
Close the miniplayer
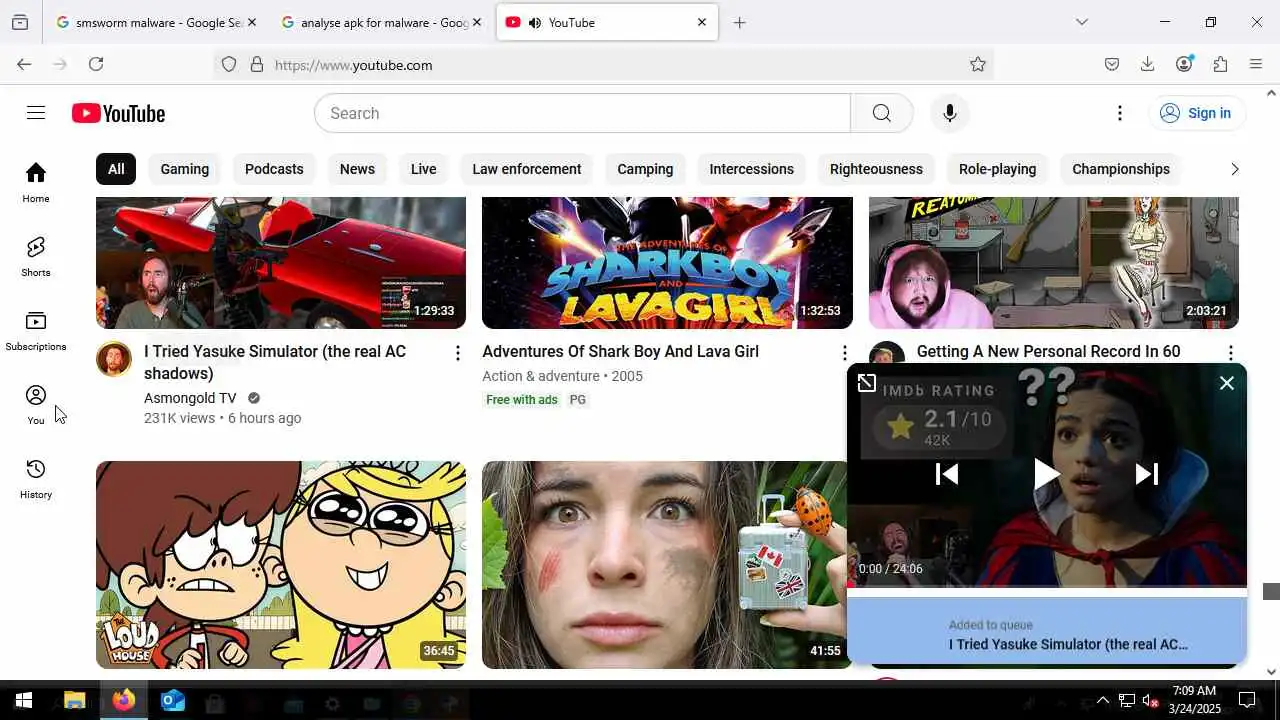point(1227,383)
